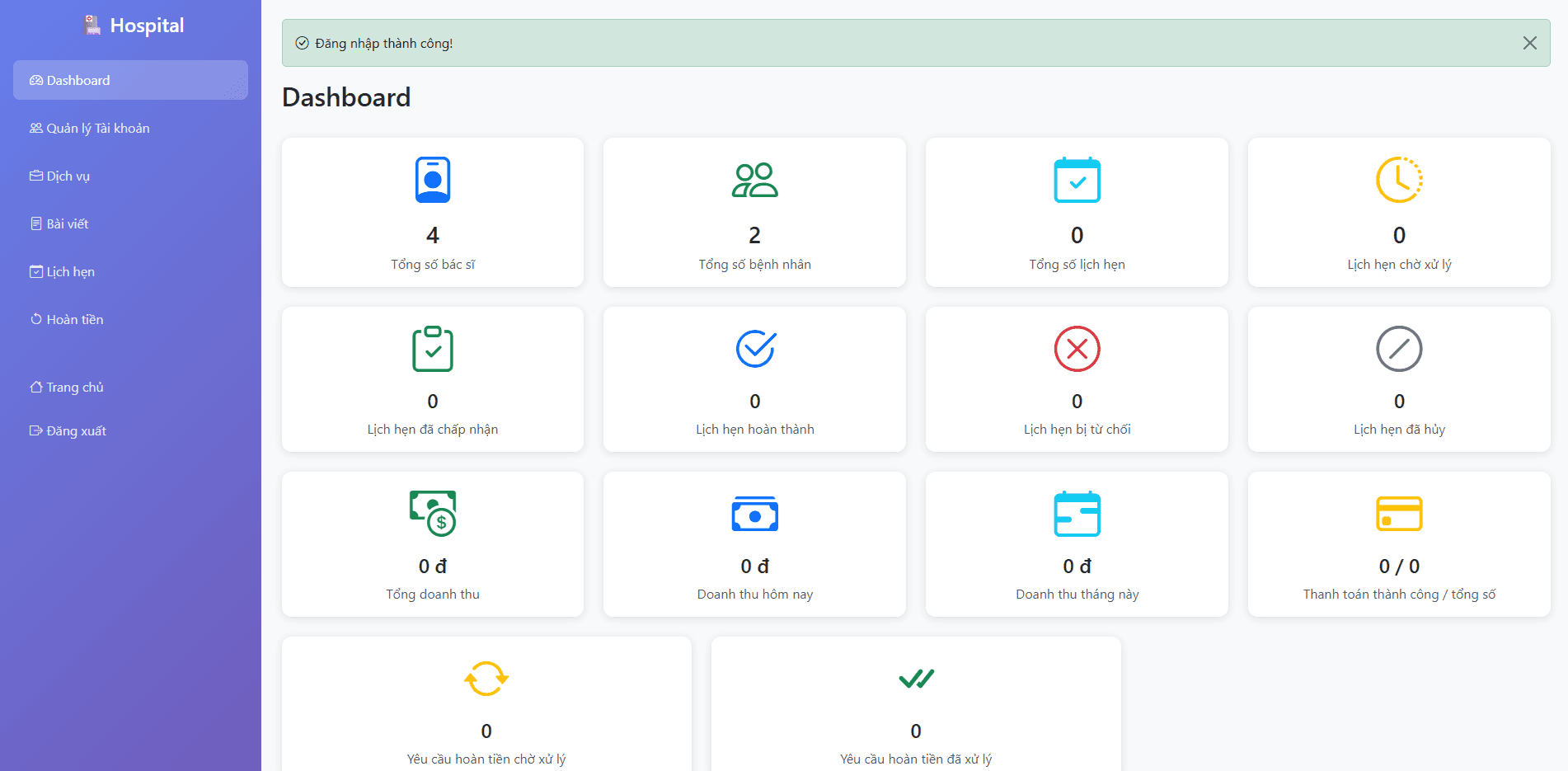Click the refresh icon beside Hoàn tiền

click(x=36, y=319)
